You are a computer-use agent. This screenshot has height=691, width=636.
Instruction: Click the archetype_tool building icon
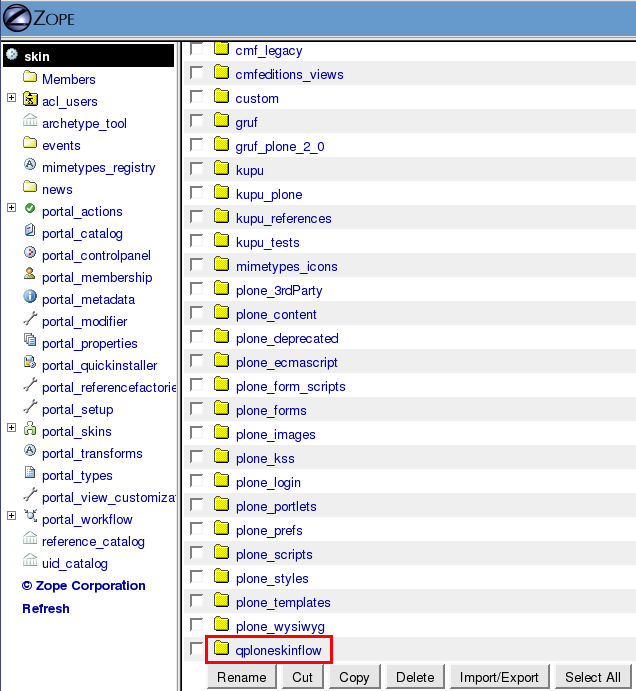(x=30, y=120)
